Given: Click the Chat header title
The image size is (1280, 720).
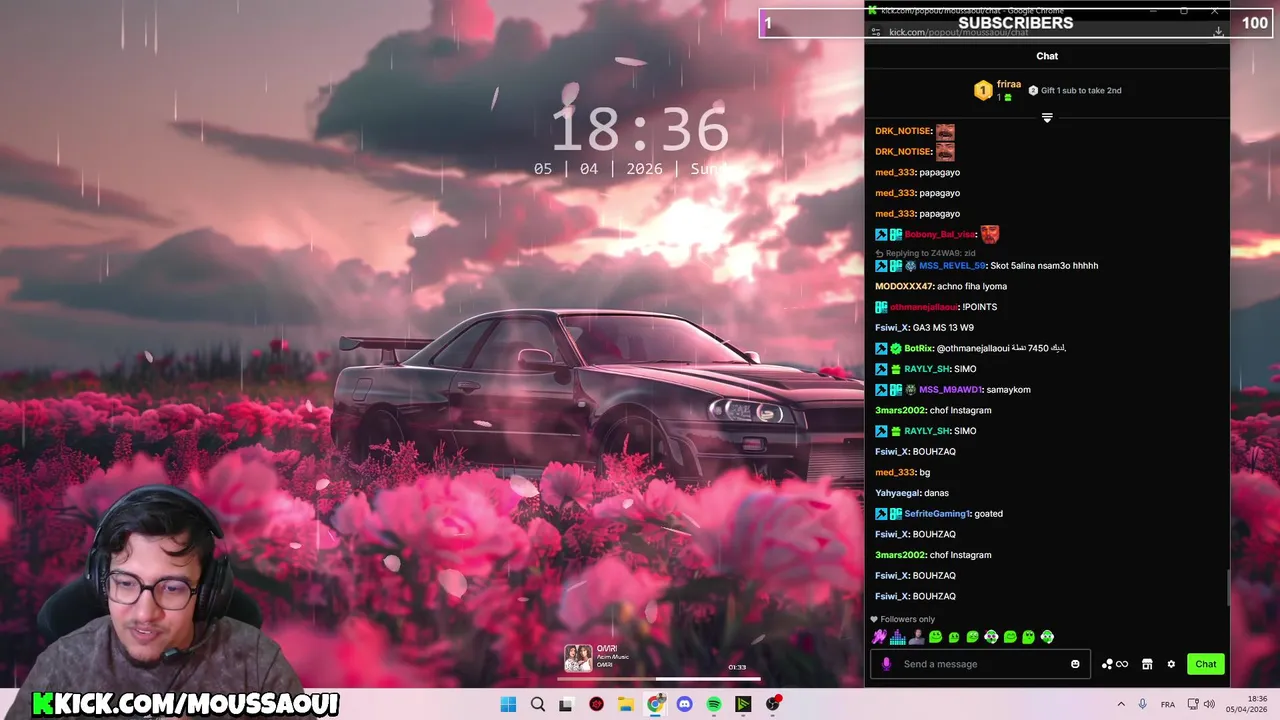Looking at the screenshot, I should tap(1047, 56).
